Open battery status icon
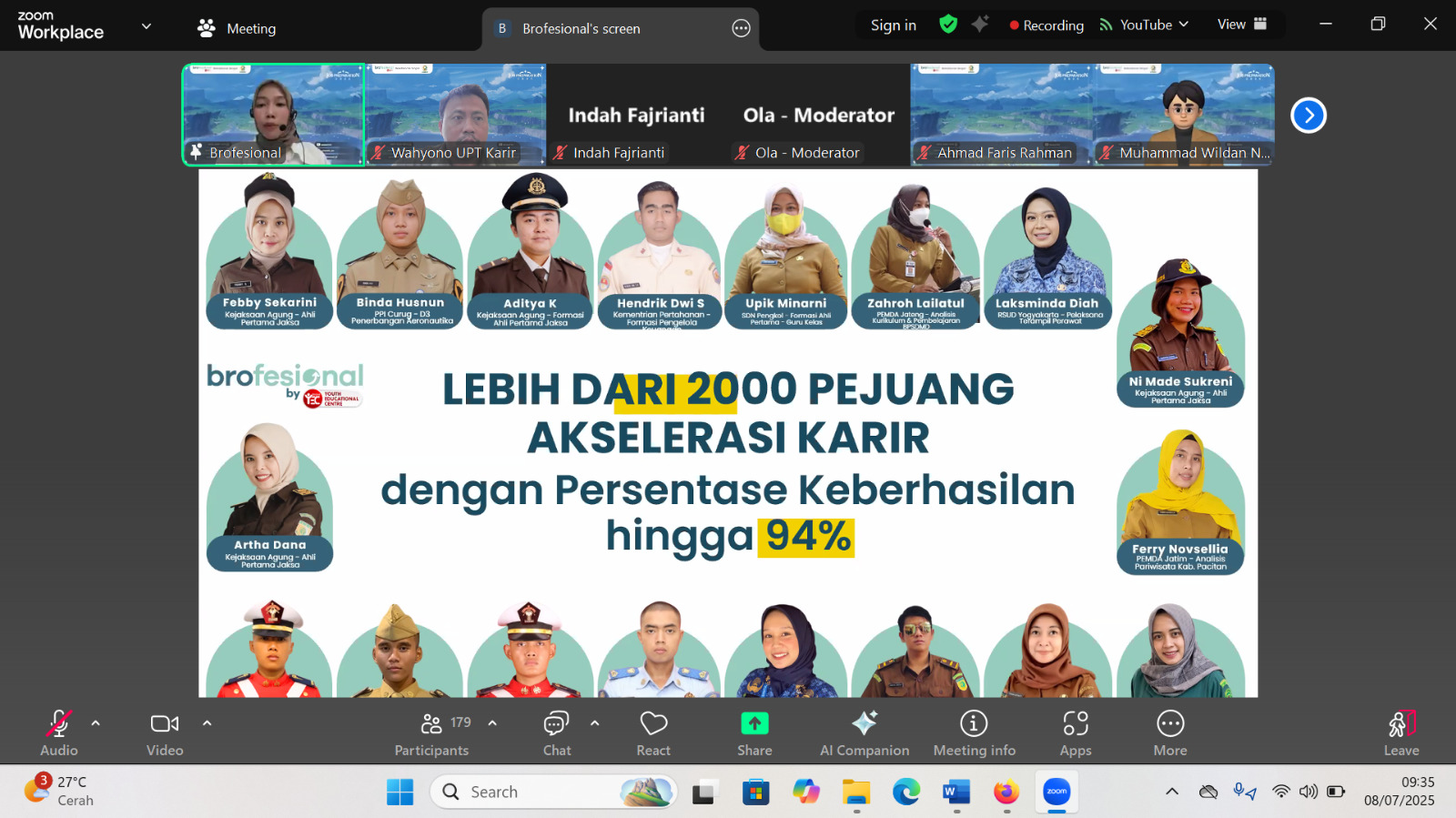Image resolution: width=1456 pixels, height=818 pixels. coord(1336,792)
